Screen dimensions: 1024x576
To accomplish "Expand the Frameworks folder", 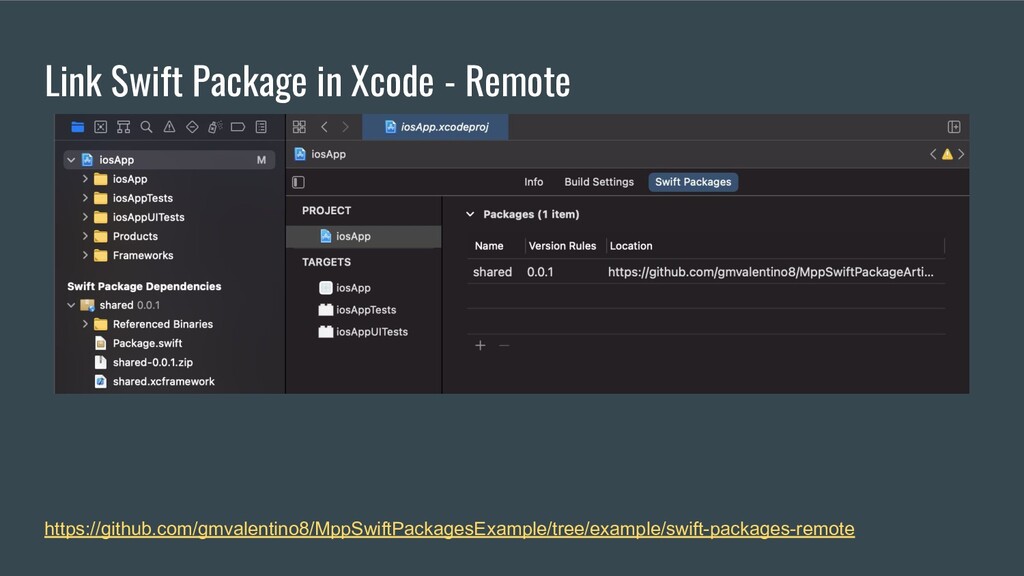I will 85,255.
